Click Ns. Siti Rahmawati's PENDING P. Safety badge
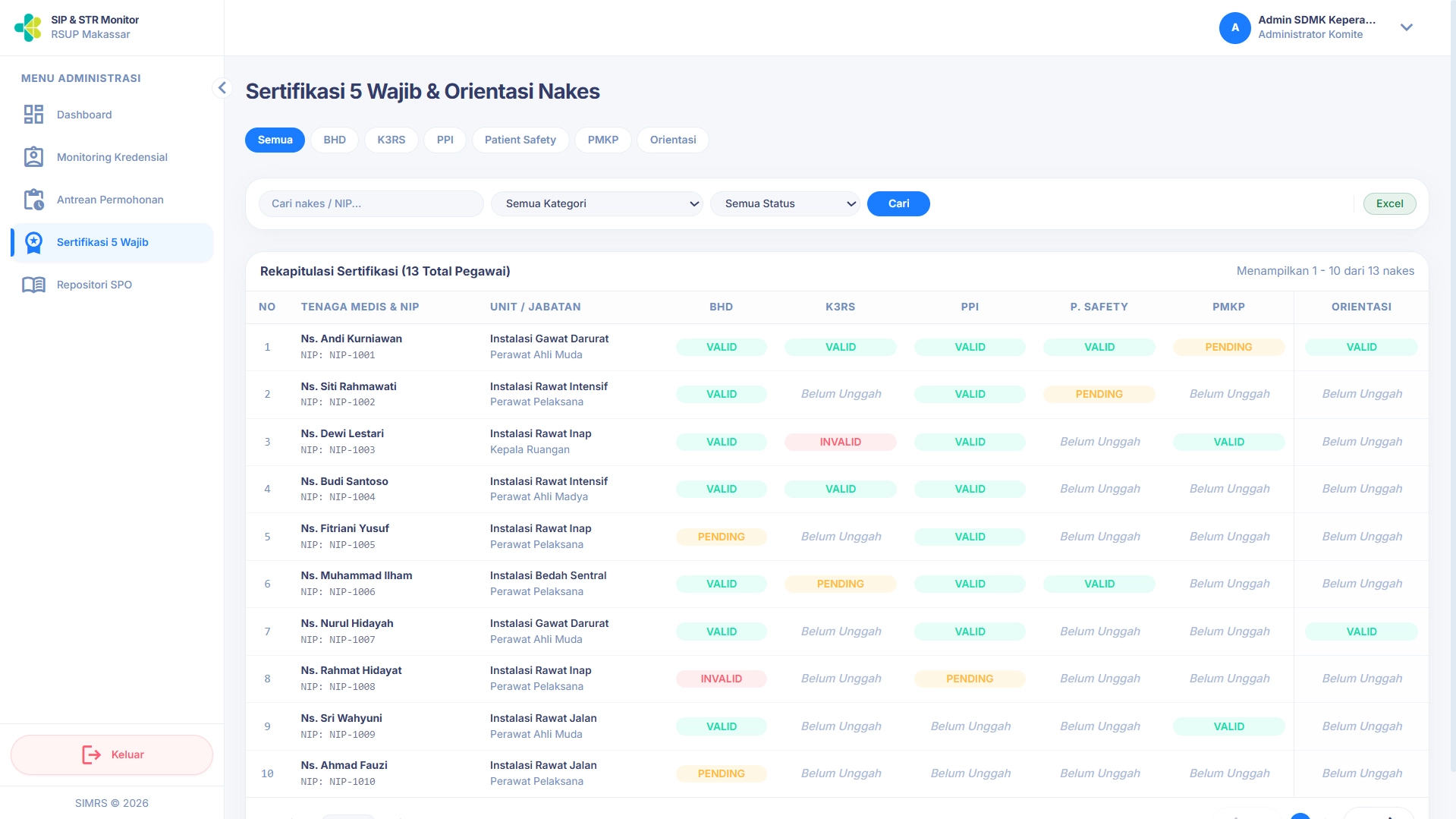1456x819 pixels. (1099, 394)
